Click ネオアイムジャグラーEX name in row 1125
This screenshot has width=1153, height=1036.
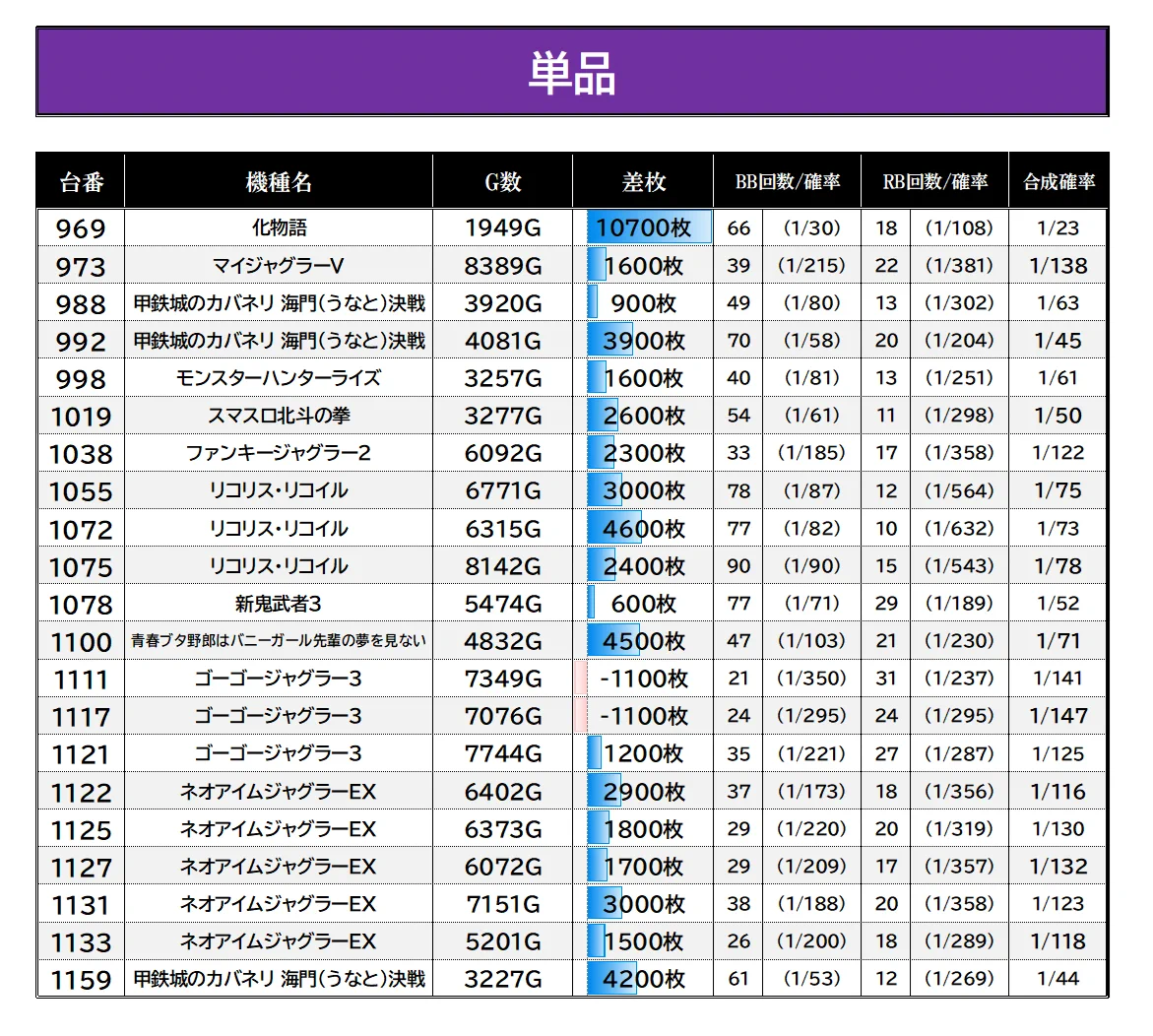click(279, 829)
